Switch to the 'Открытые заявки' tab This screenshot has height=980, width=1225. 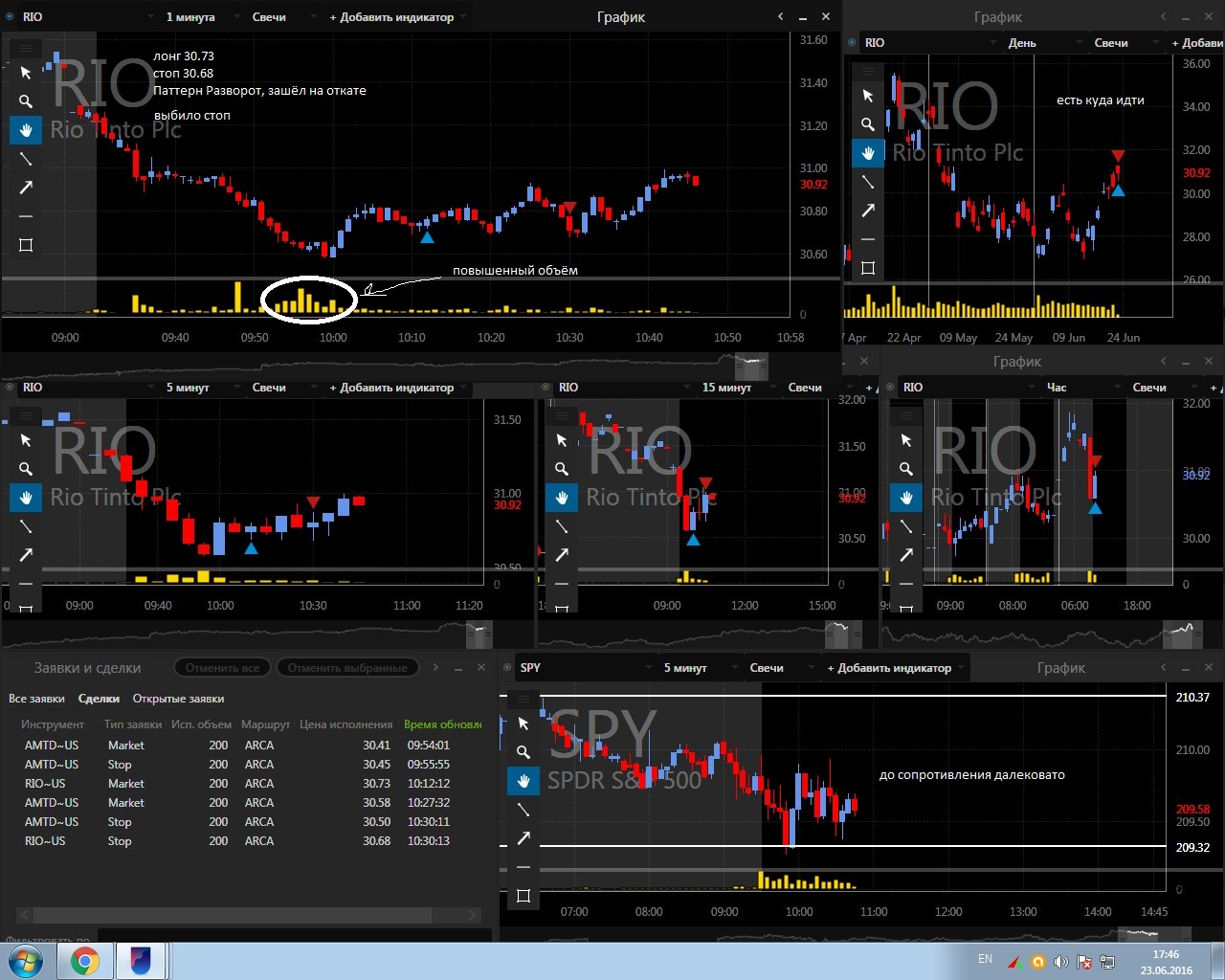coord(178,699)
